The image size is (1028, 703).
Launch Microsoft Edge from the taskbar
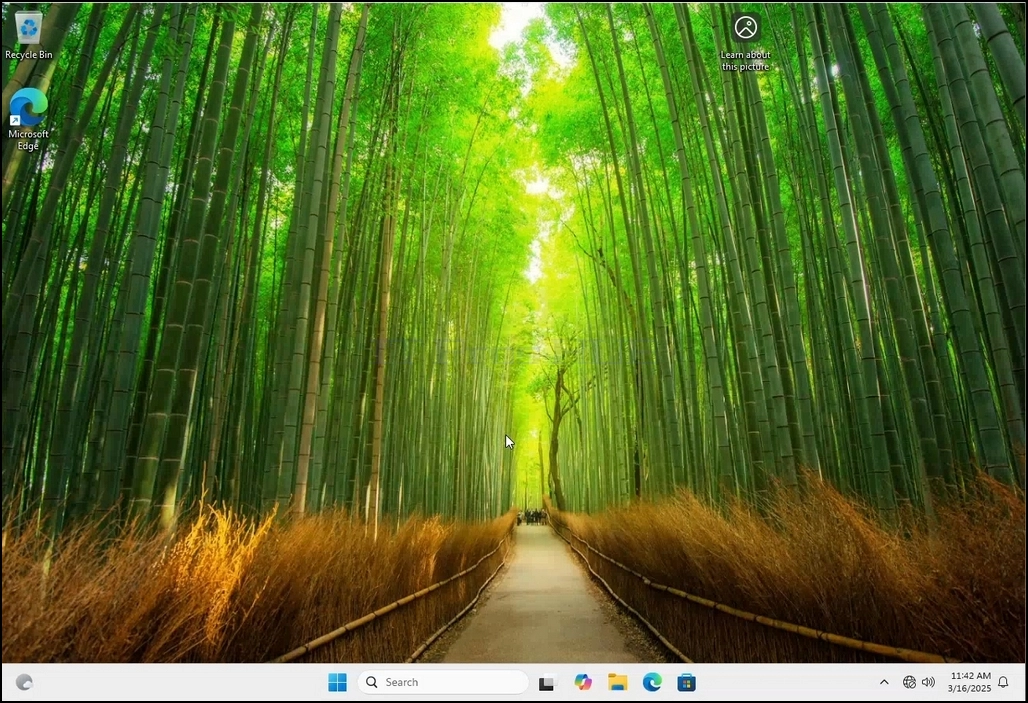point(652,682)
